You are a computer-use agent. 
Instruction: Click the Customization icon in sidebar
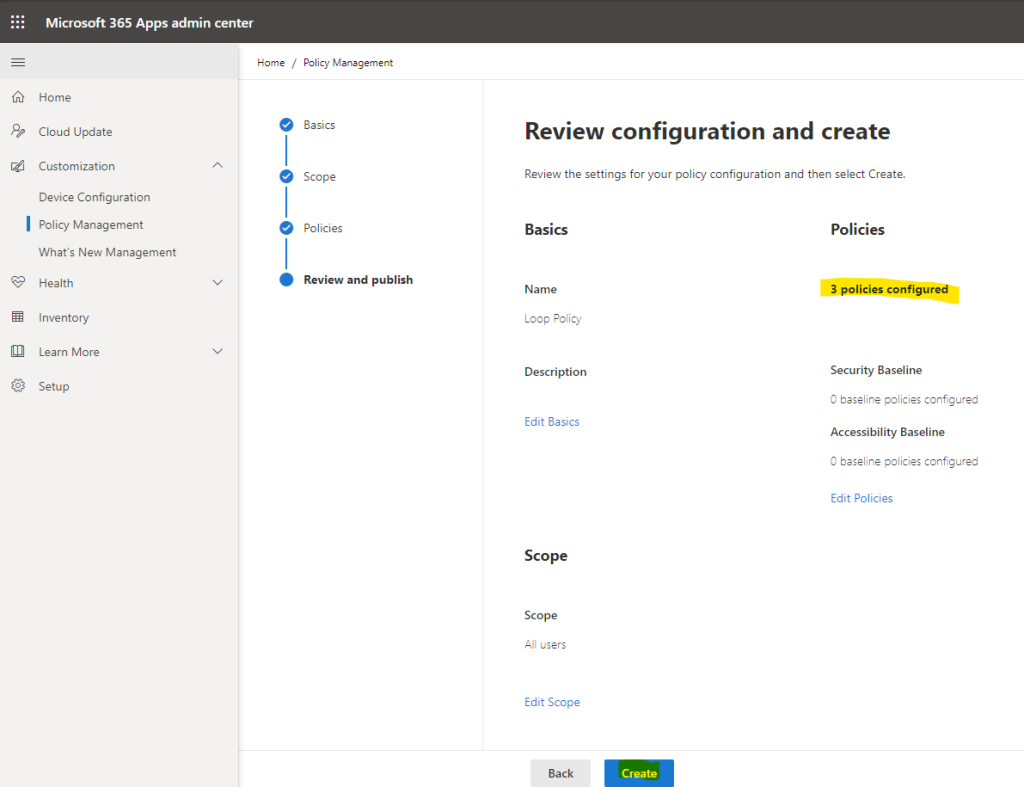point(18,166)
